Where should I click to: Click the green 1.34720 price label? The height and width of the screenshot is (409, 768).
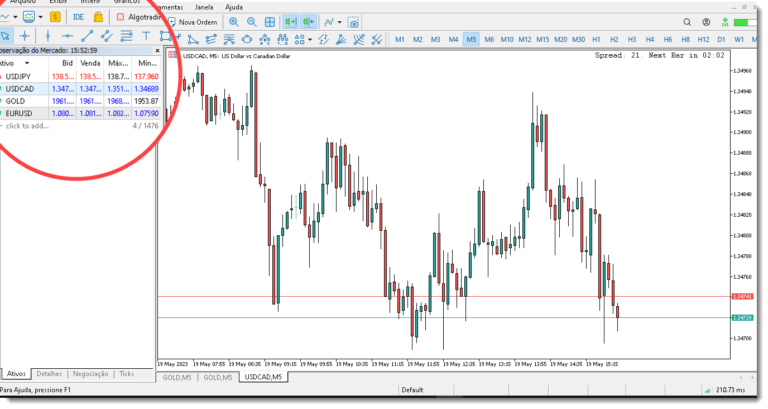tap(742, 318)
